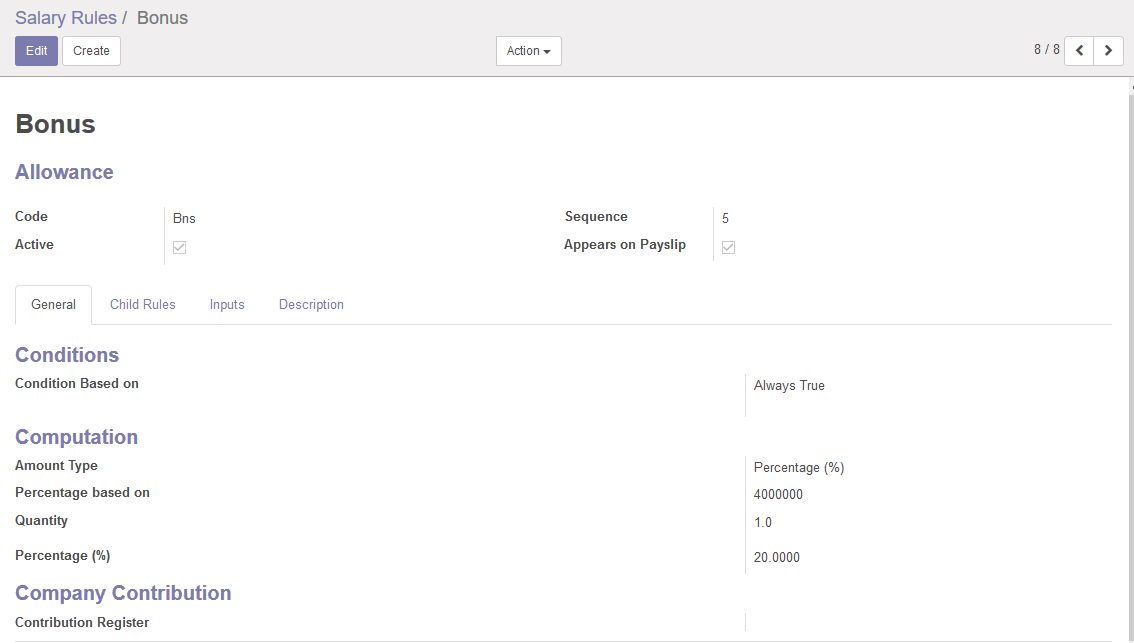The image size is (1134, 643).
Task: Open the Description tab
Action: 311,305
